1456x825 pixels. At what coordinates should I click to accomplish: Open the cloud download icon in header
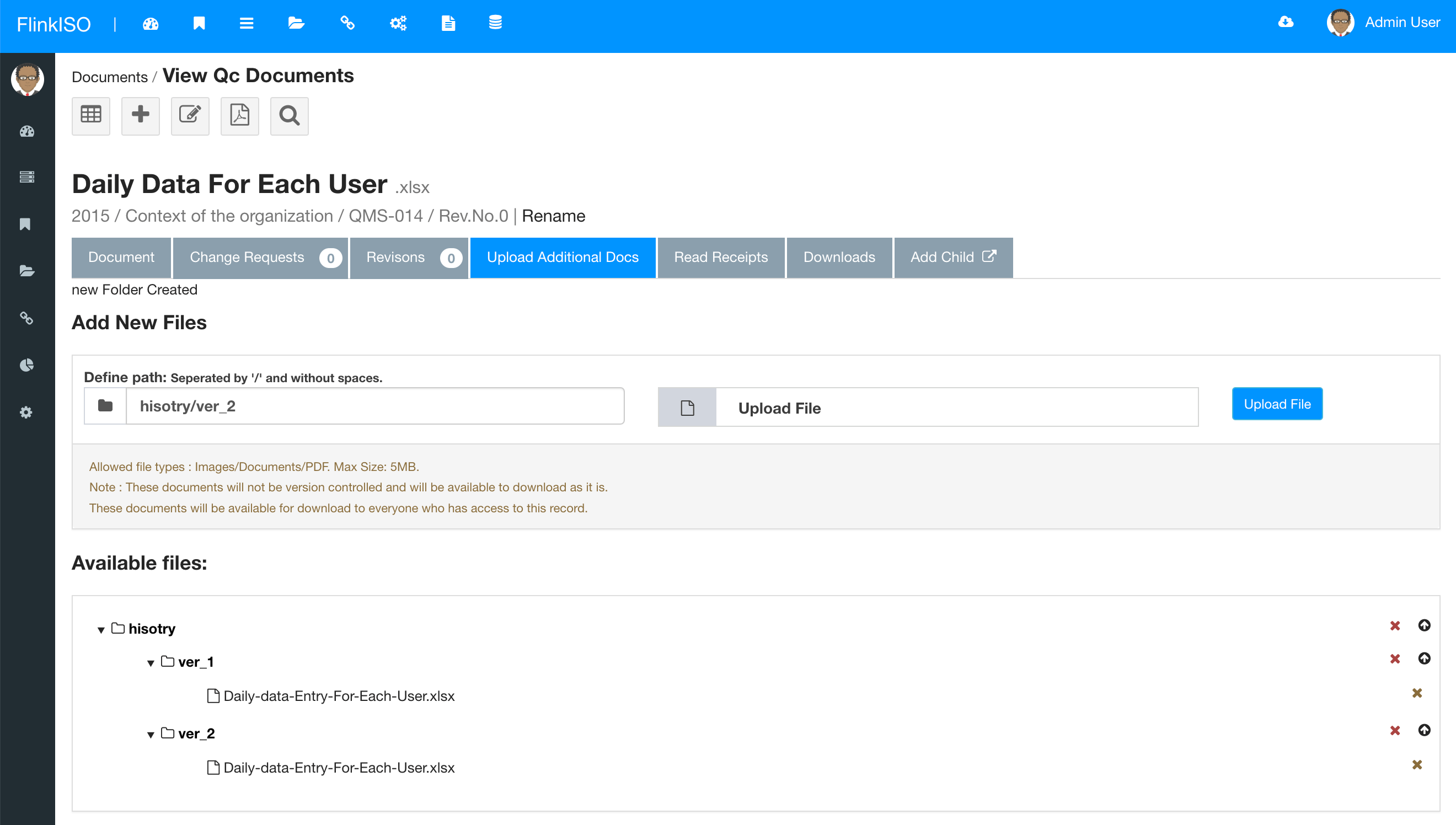pyautogui.click(x=1286, y=22)
